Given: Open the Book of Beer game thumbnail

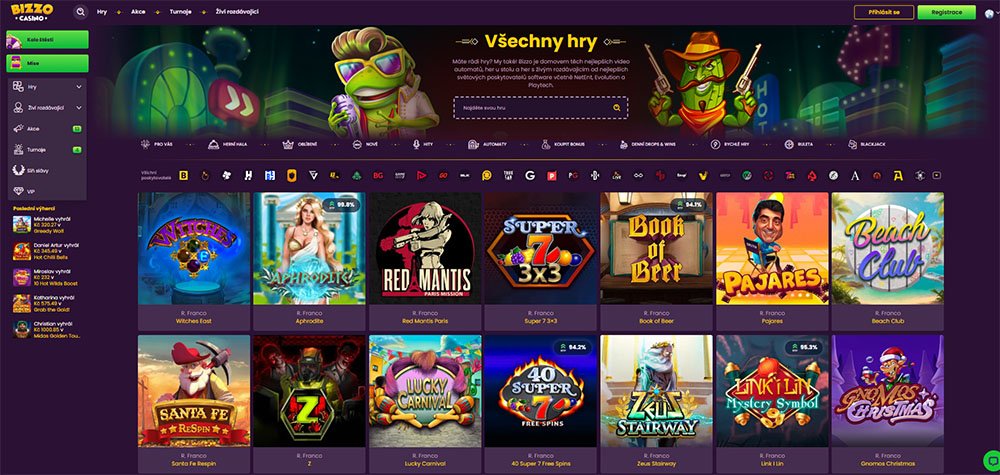Looking at the screenshot, I should pos(656,248).
